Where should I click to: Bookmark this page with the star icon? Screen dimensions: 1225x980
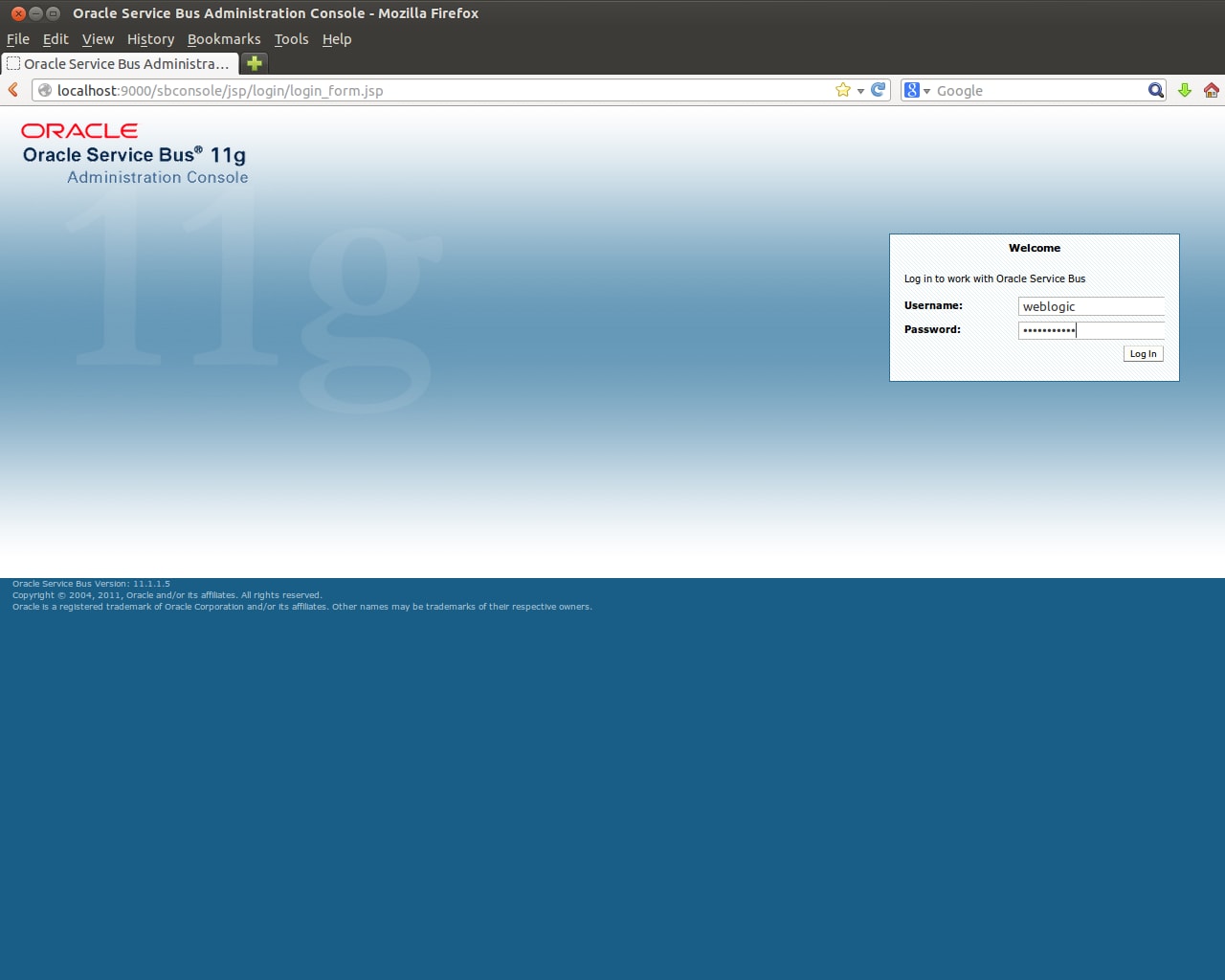click(843, 90)
